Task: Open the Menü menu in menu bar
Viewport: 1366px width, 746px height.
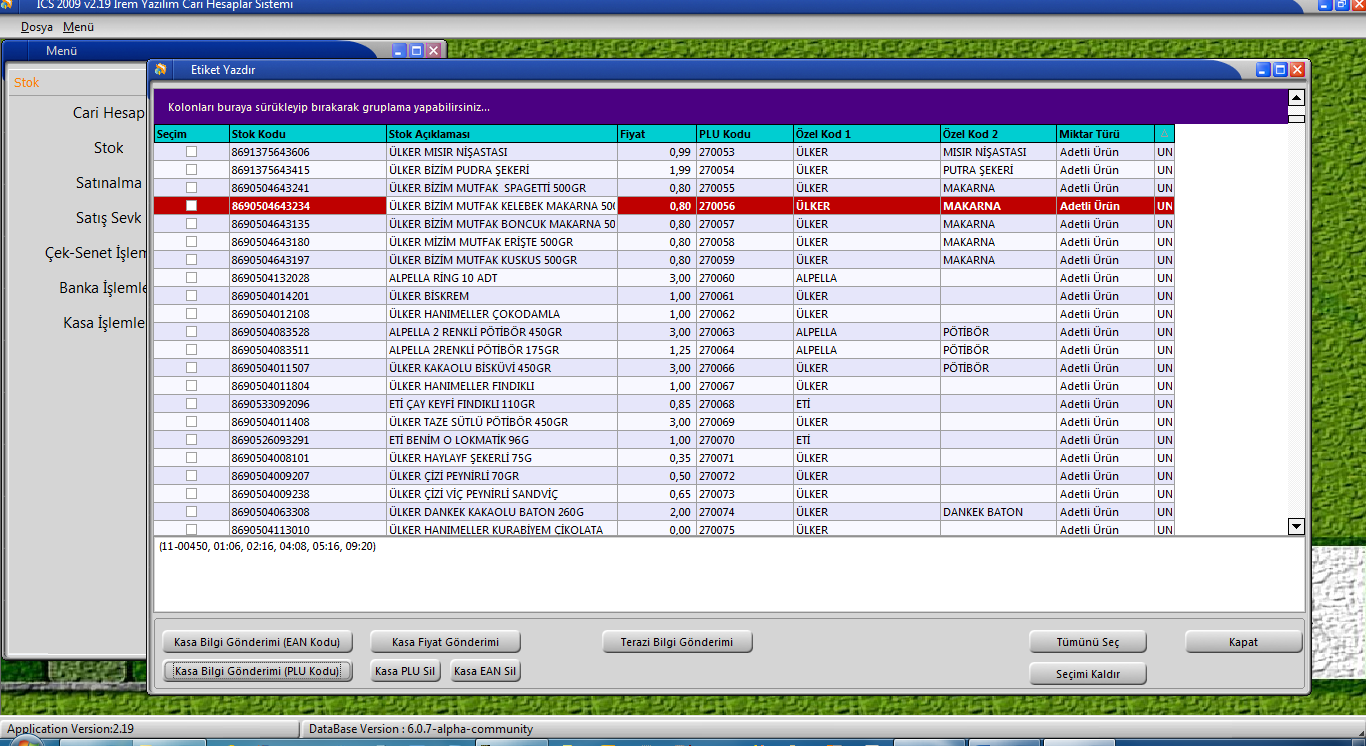Action: pyautogui.click(x=78, y=27)
